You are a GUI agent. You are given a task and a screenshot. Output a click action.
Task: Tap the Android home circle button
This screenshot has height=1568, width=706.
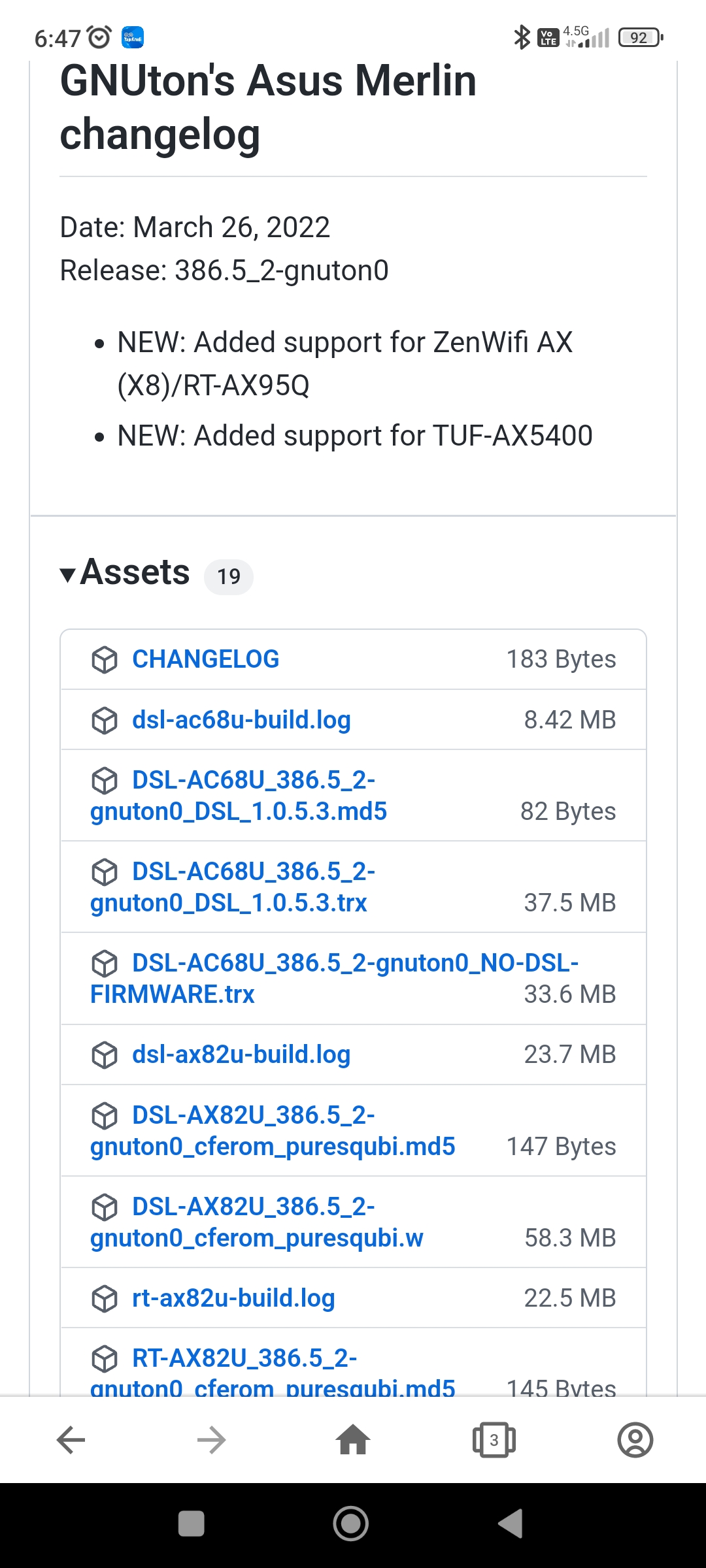pyautogui.click(x=351, y=1524)
